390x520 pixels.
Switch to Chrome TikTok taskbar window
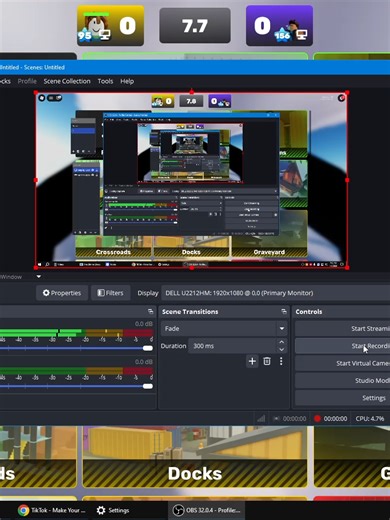(52, 510)
